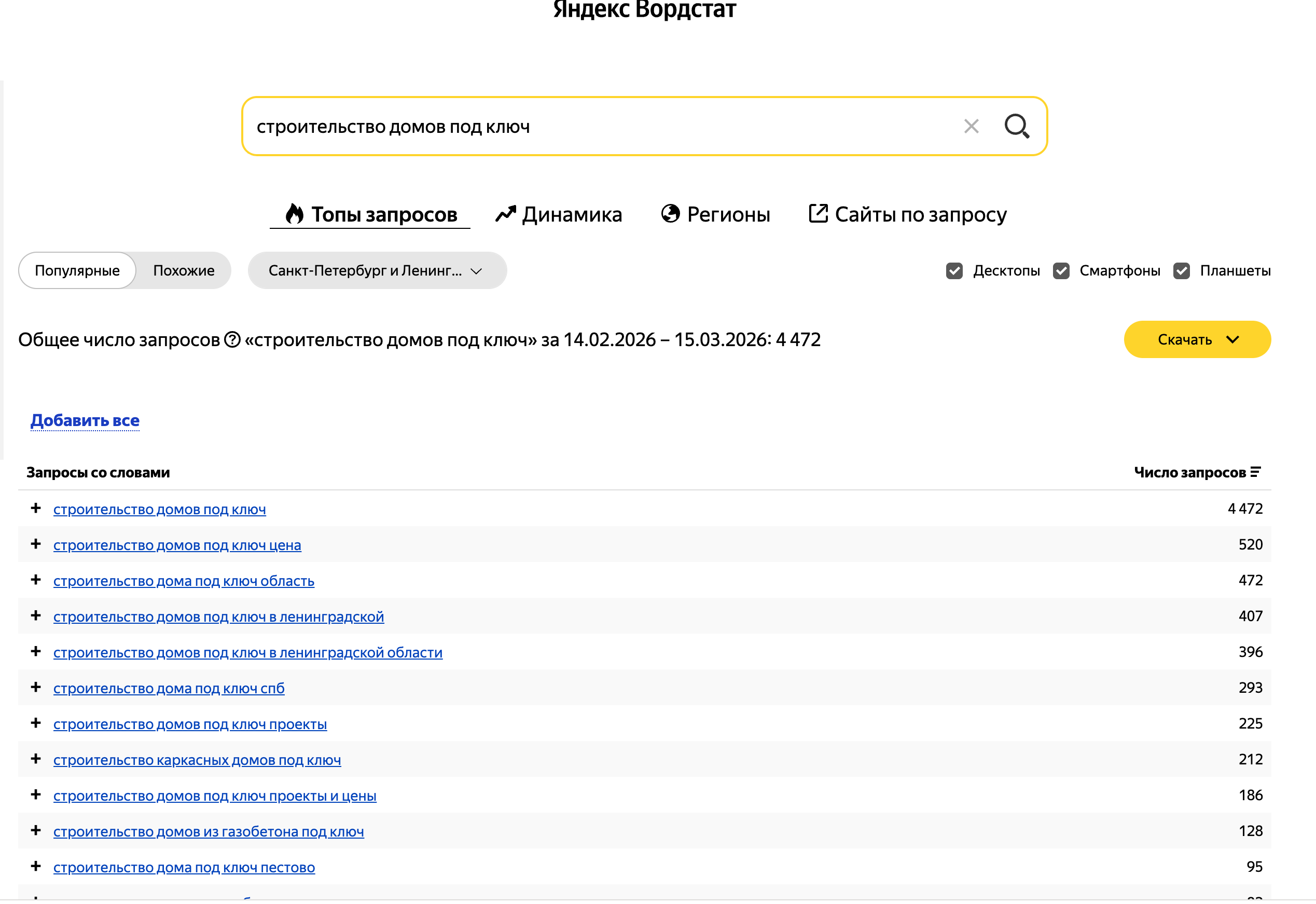Viewport: 1316px width, 904px height.
Task: Uncheck the Десктопы checkbox
Action: 954,271
